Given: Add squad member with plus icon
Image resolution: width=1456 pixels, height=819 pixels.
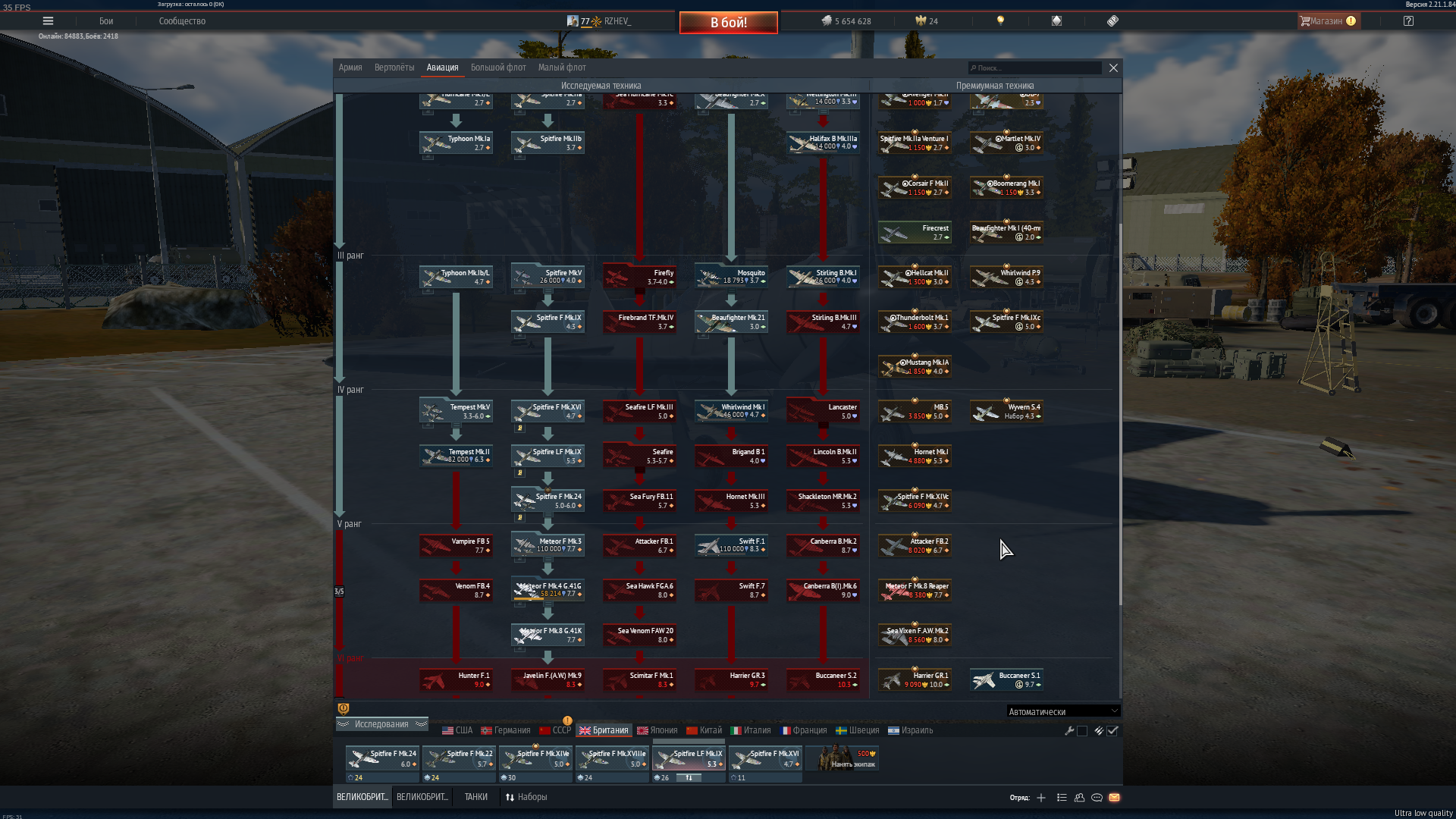Looking at the screenshot, I should point(1041,798).
